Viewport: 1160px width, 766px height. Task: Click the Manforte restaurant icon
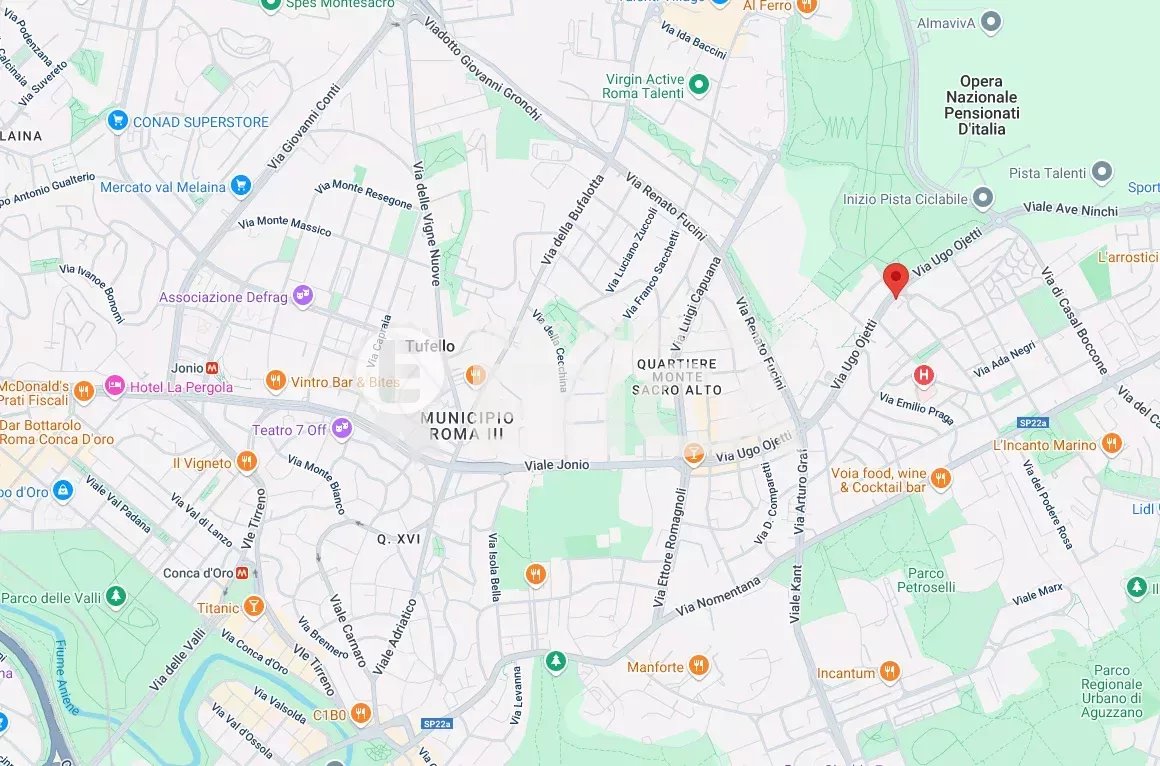(x=698, y=666)
